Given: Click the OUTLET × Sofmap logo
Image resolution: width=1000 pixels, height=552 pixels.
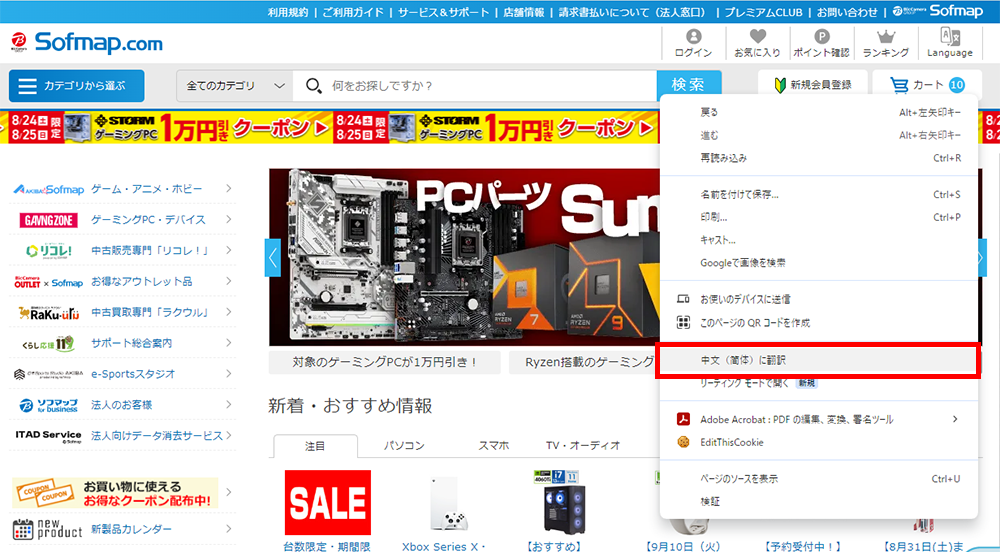Looking at the screenshot, I should pos(49,282).
